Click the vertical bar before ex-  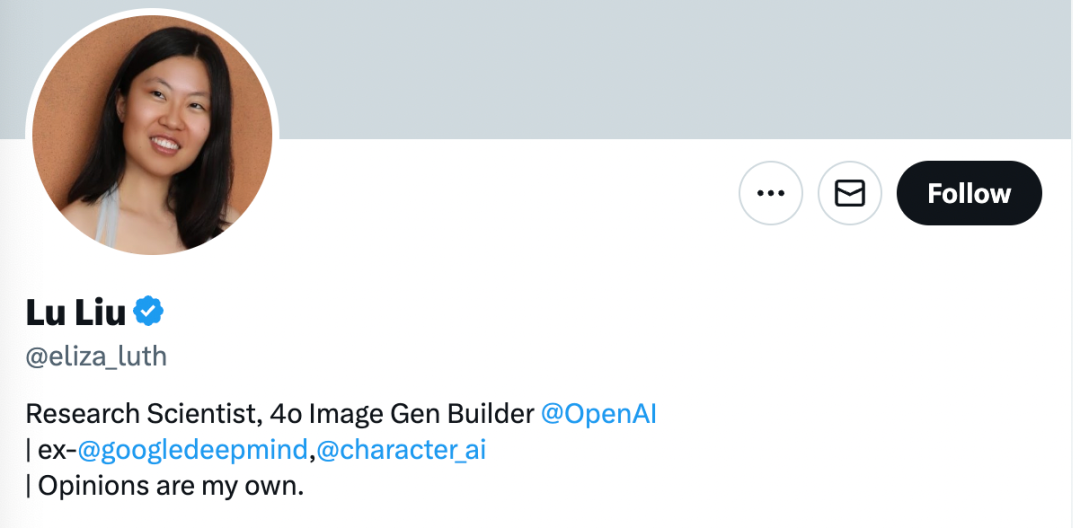click(28, 450)
